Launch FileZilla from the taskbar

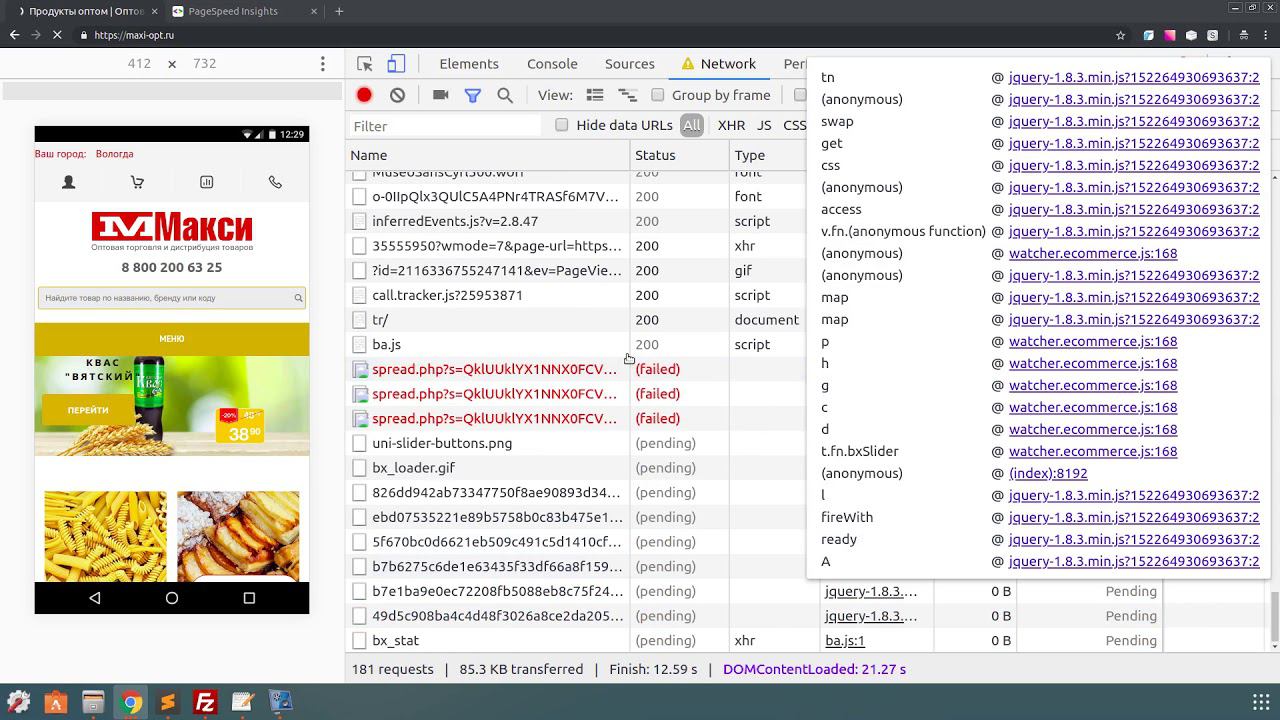click(x=205, y=702)
